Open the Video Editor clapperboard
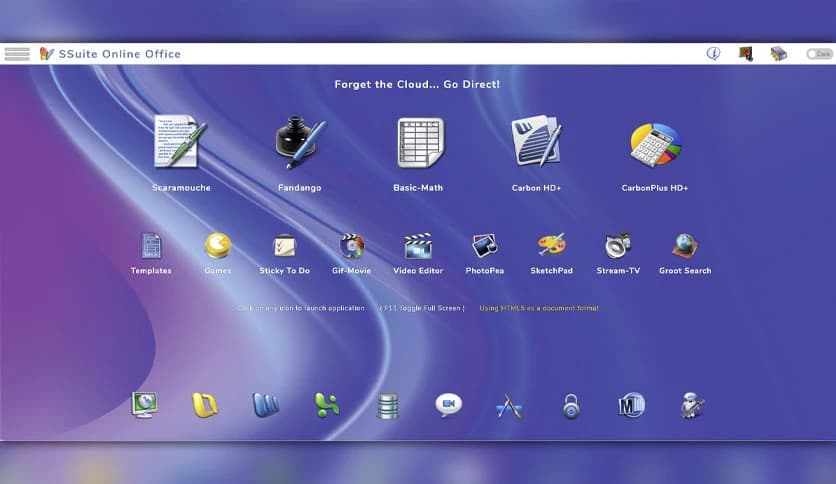 [418, 246]
